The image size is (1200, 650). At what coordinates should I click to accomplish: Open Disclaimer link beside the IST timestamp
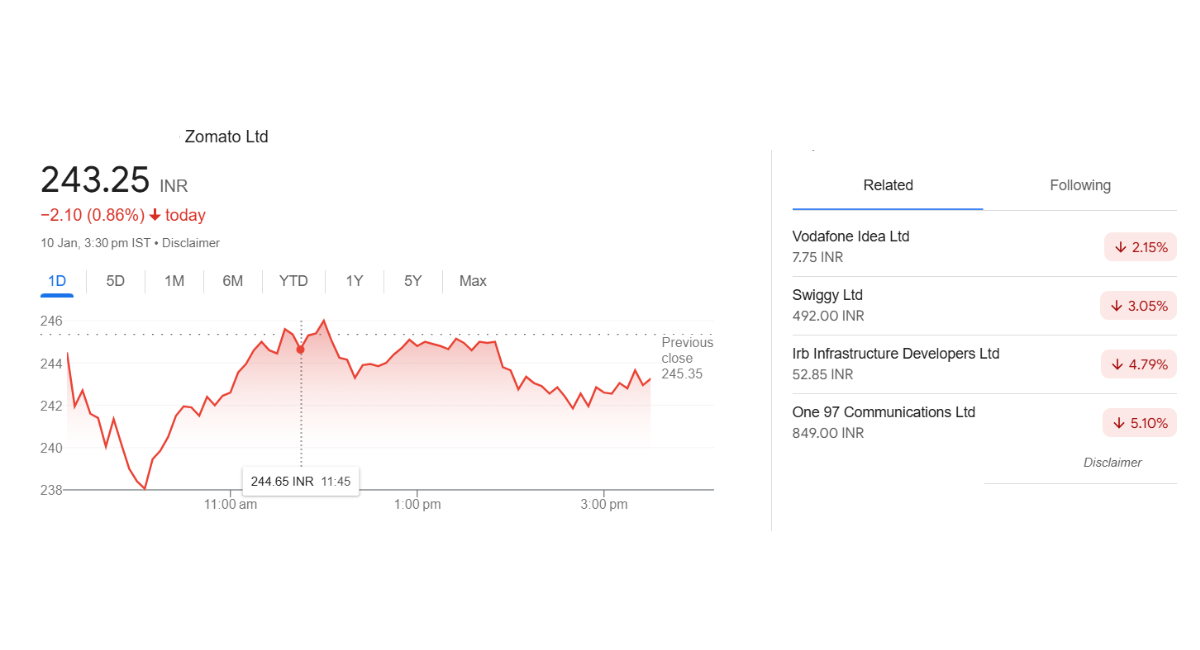coord(191,243)
